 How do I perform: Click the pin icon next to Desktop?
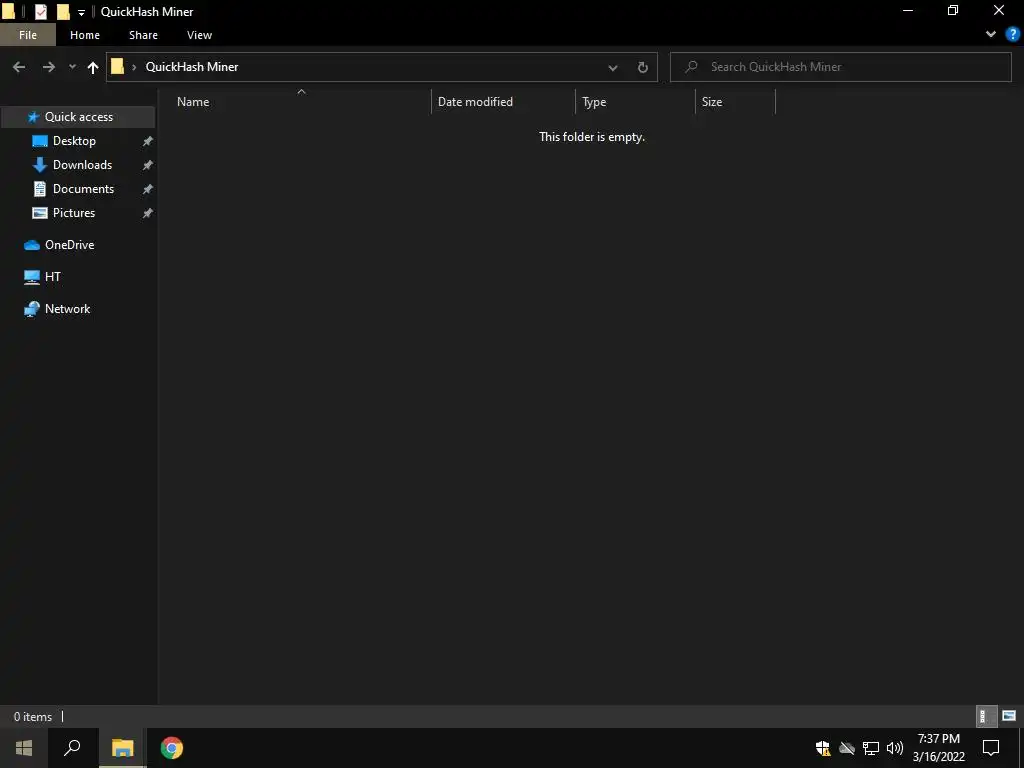click(148, 141)
